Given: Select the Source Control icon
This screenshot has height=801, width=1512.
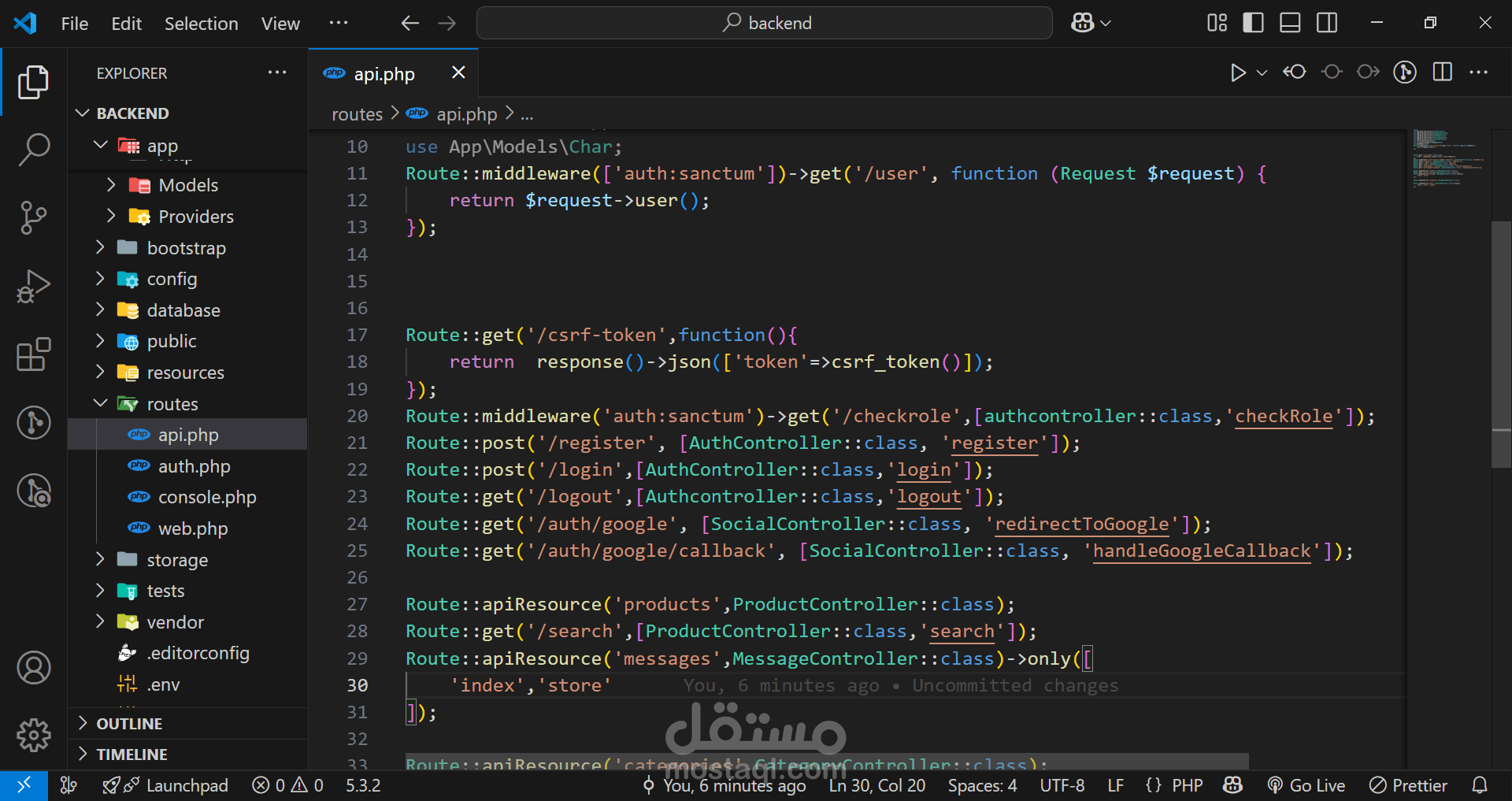Looking at the screenshot, I should pyautogui.click(x=34, y=218).
